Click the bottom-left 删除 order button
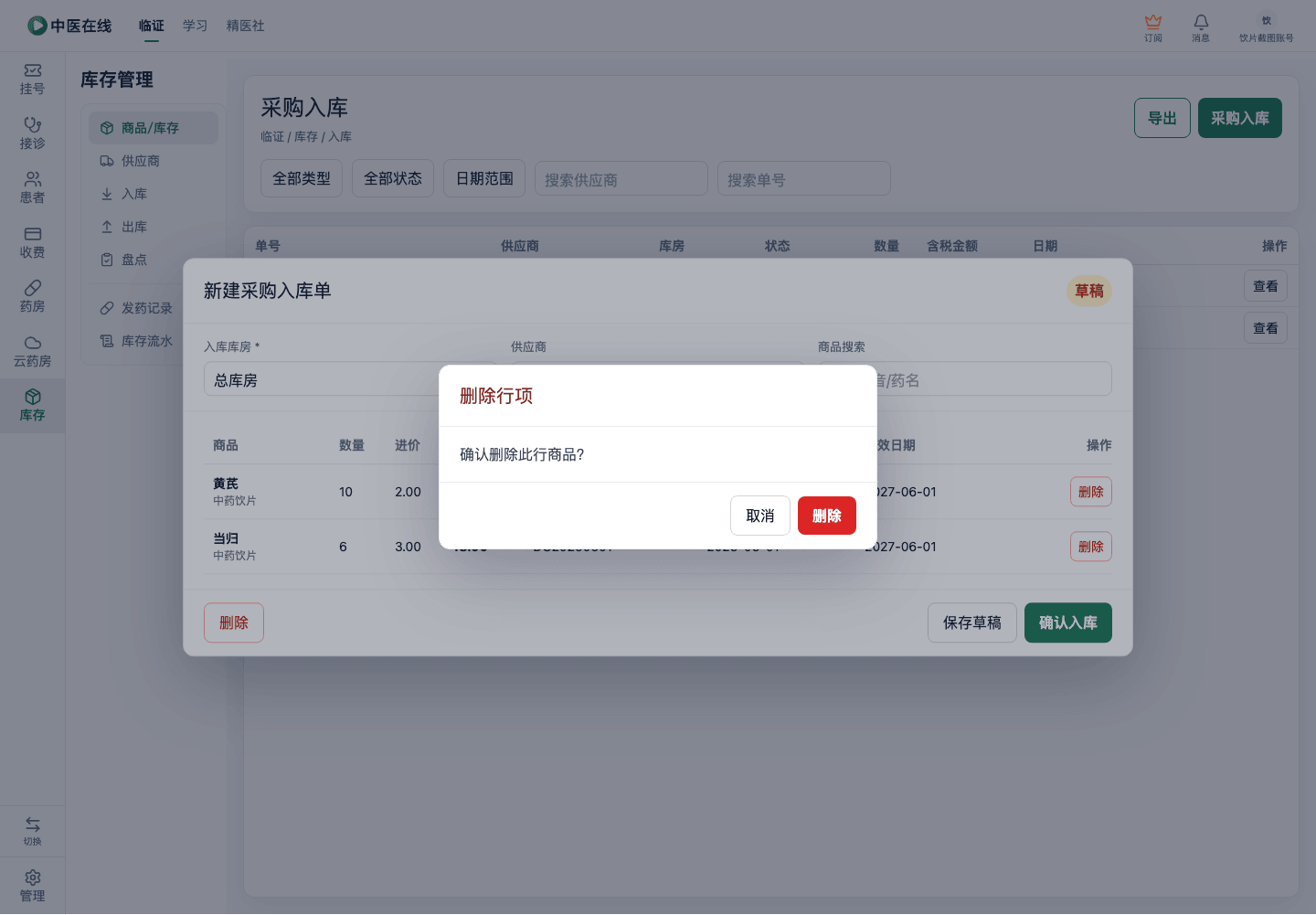Screen dimensions: 1316x915 pos(234,622)
